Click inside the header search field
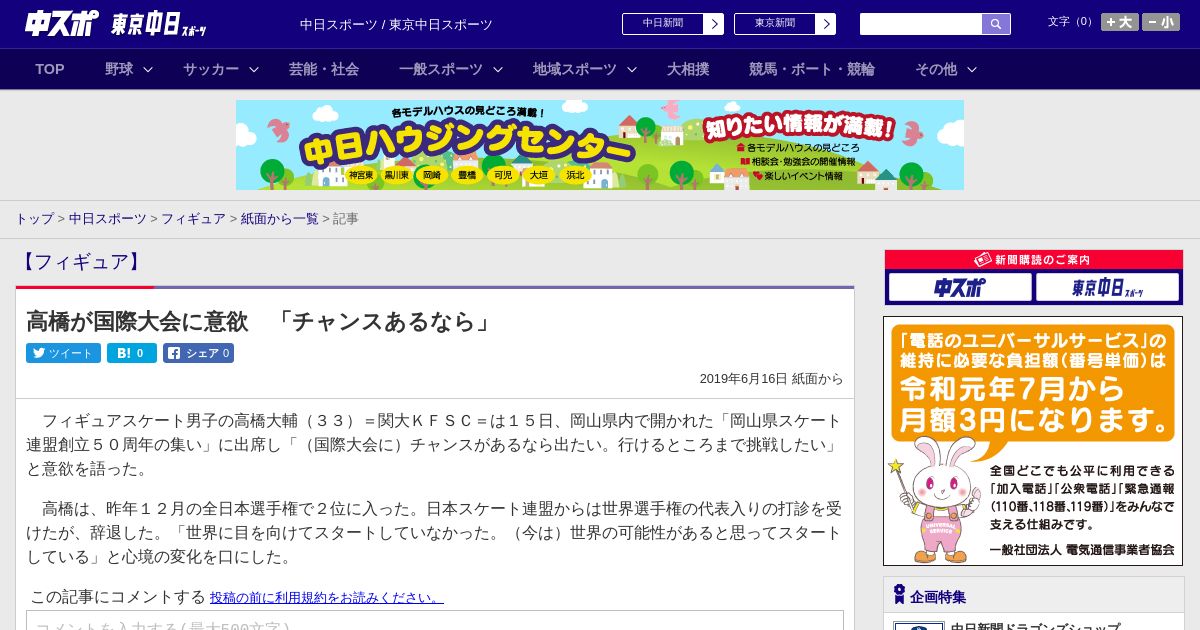This screenshot has height=630, width=1200. coord(921,24)
